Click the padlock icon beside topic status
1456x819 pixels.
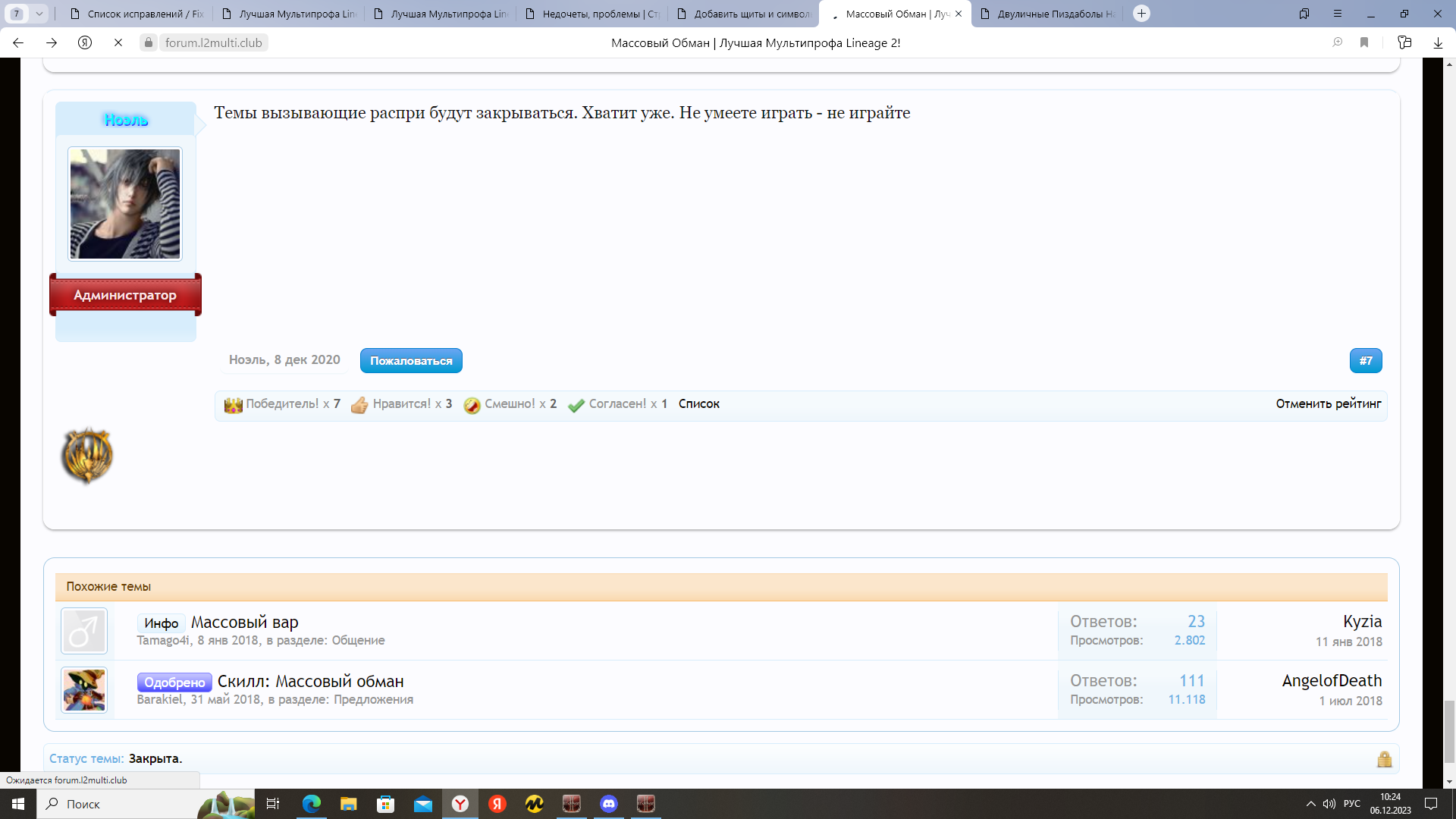tap(1384, 759)
